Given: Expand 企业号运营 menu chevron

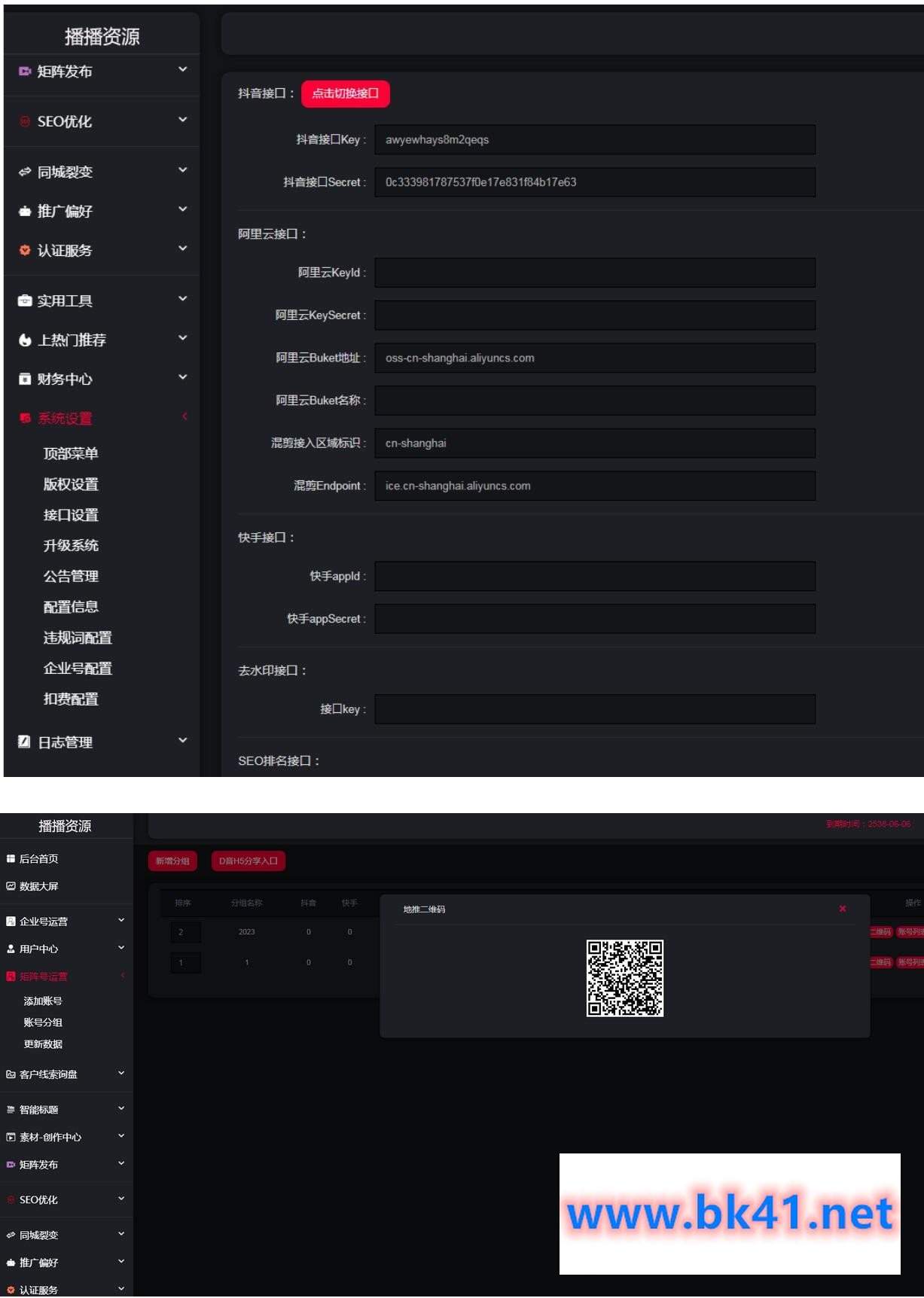Looking at the screenshot, I should 121,920.
